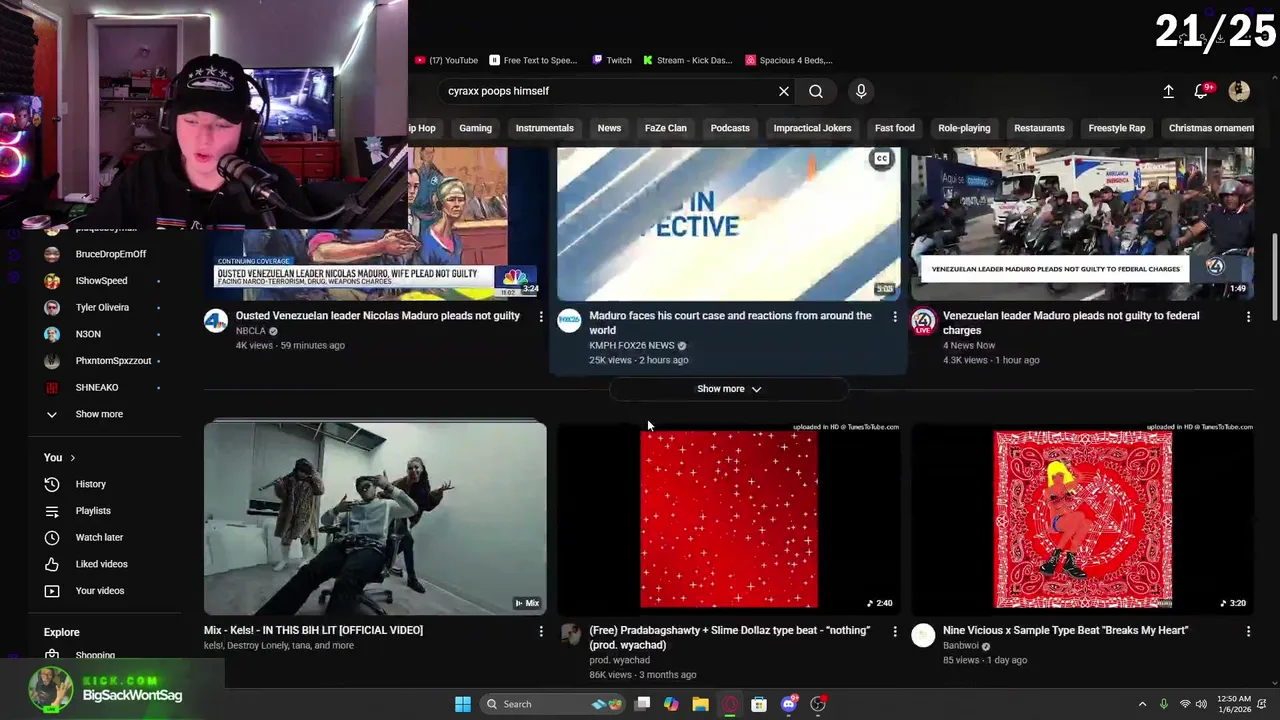The image size is (1280, 720).
Task: Filter results by Impractical Jokers chip
Action: coord(812,128)
